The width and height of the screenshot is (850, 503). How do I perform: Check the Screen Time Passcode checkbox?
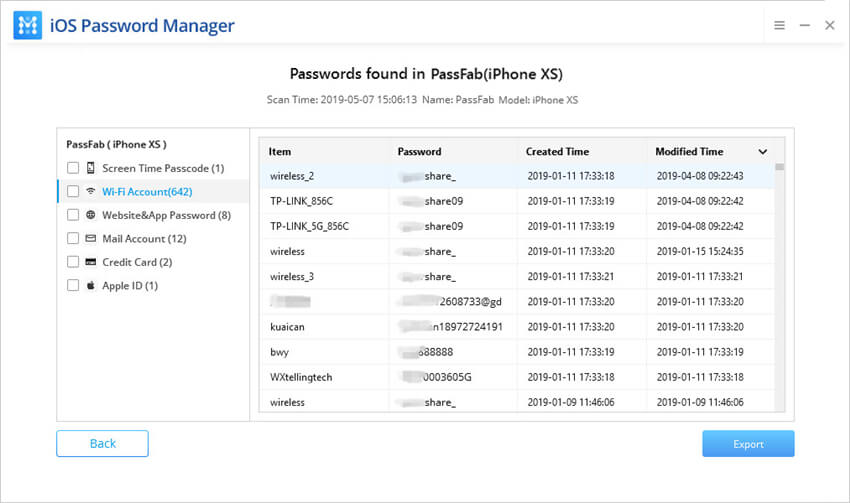(73, 168)
